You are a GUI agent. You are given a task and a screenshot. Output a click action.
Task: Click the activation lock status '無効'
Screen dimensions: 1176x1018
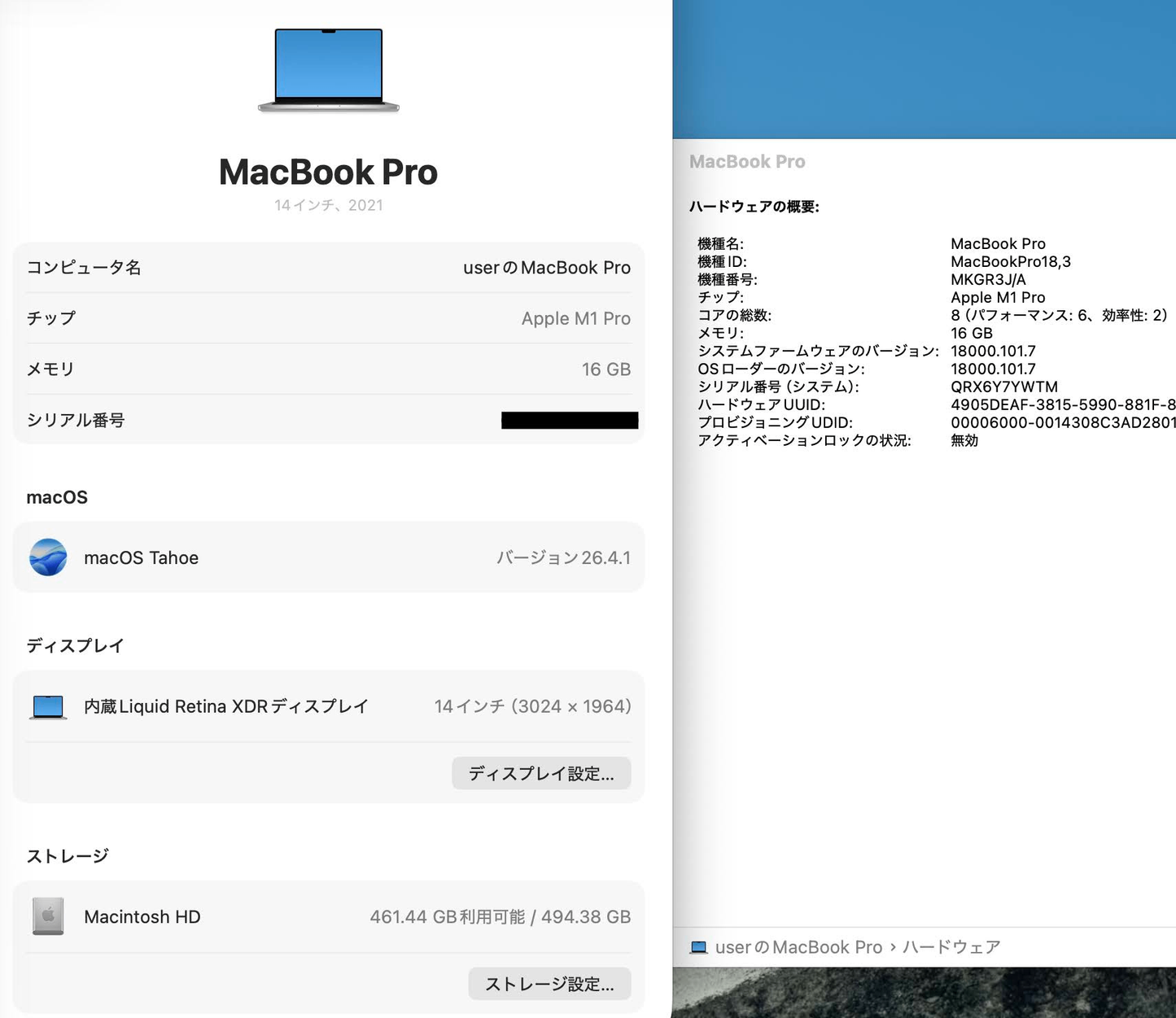[964, 441]
